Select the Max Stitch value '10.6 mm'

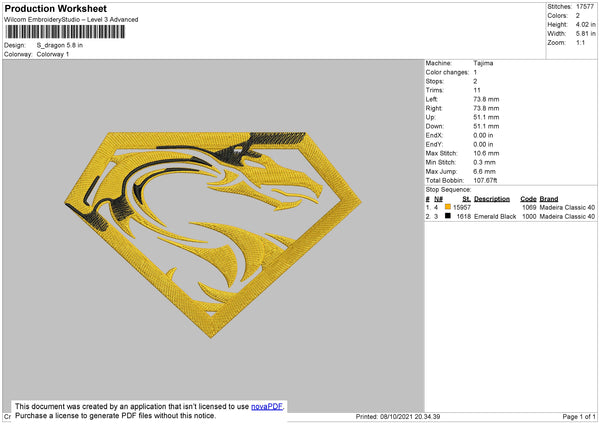(x=486, y=153)
